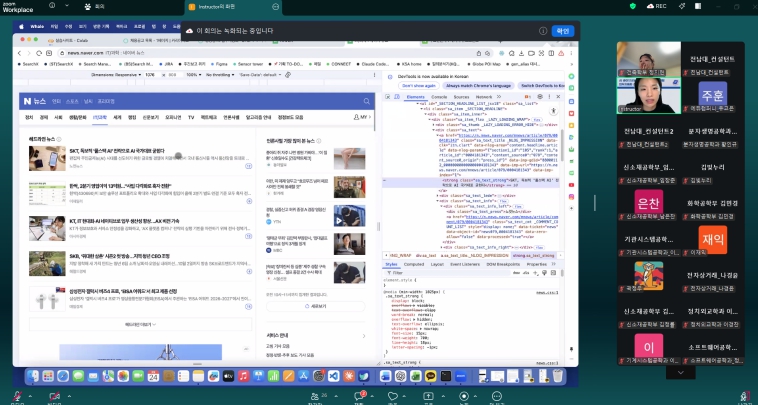758x405 pixels.
Task: Click blue 확인 confirm button
Action: [563, 31]
